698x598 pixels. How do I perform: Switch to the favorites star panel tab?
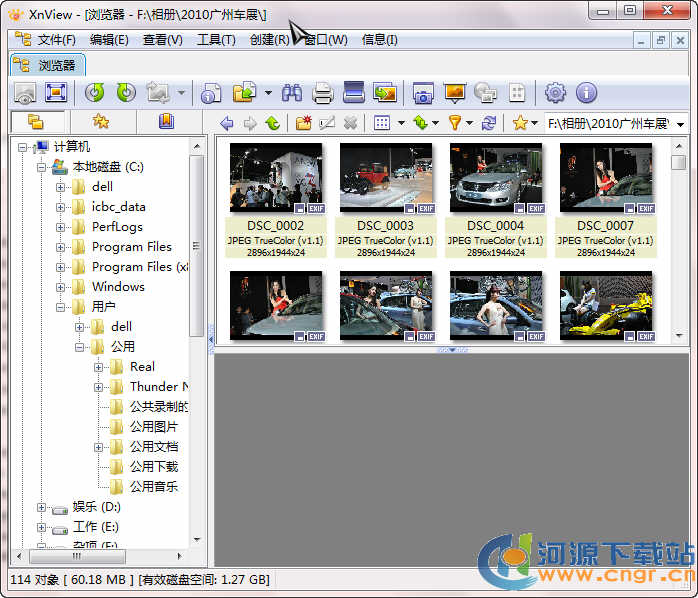click(x=100, y=122)
